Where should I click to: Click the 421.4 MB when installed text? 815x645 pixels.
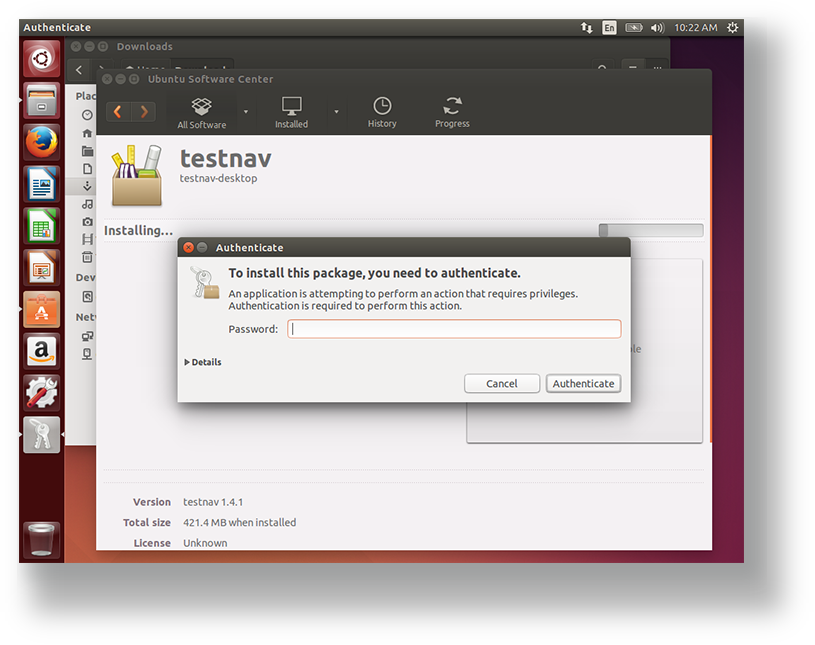click(x=240, y=522)
